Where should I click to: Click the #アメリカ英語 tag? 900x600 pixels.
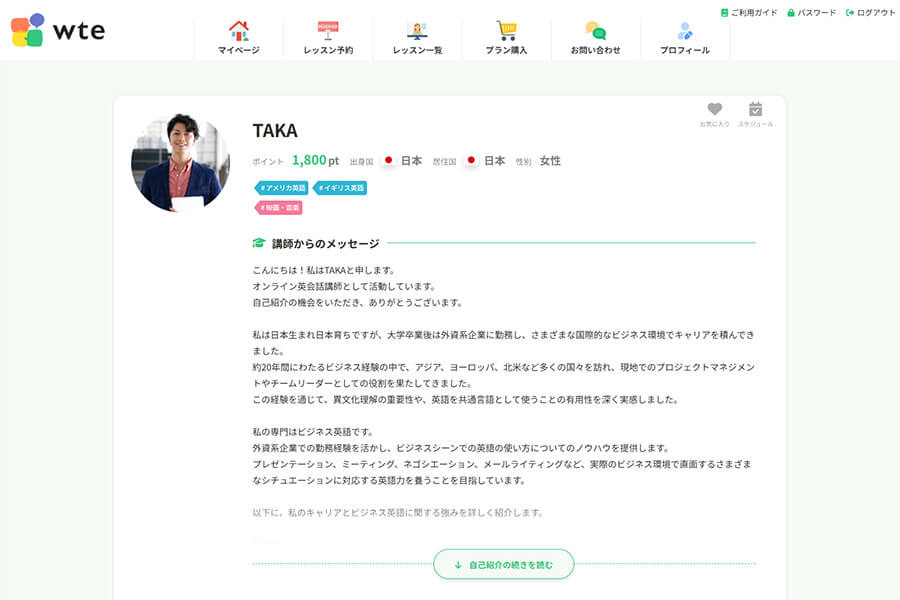[x=280, y=187]
